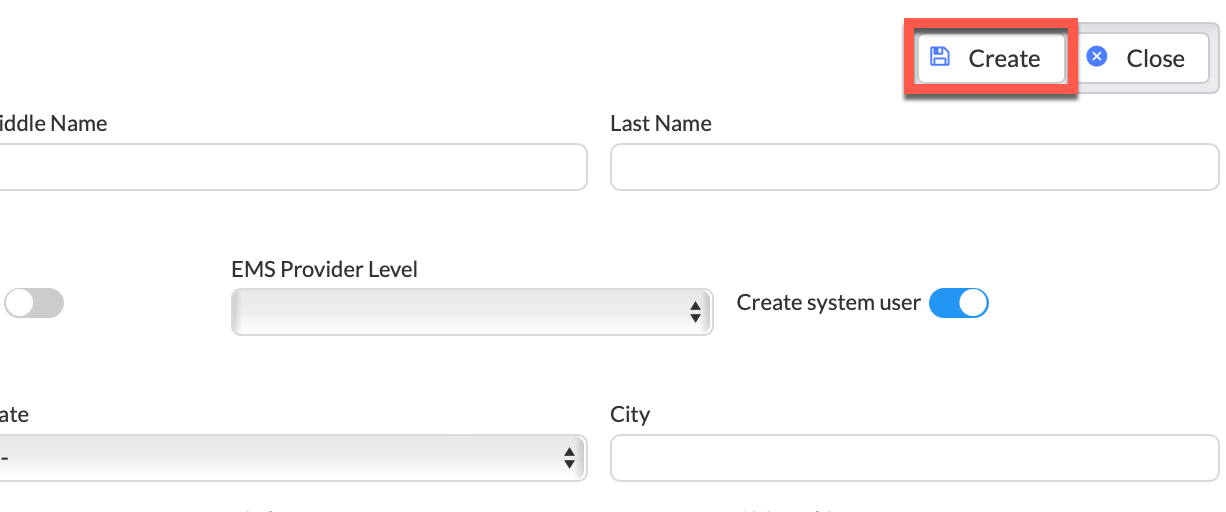Click the partially visible State label
Image resolution: width=1226 pixels, height=512 pixels.
pos(14,415)
